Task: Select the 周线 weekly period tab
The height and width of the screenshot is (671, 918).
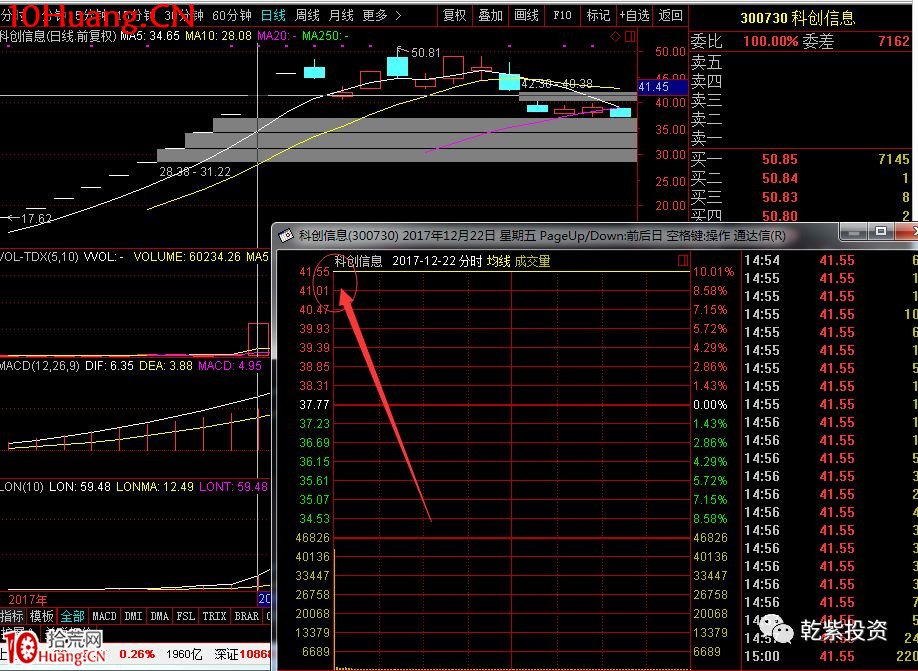Action: pos(307,16)
